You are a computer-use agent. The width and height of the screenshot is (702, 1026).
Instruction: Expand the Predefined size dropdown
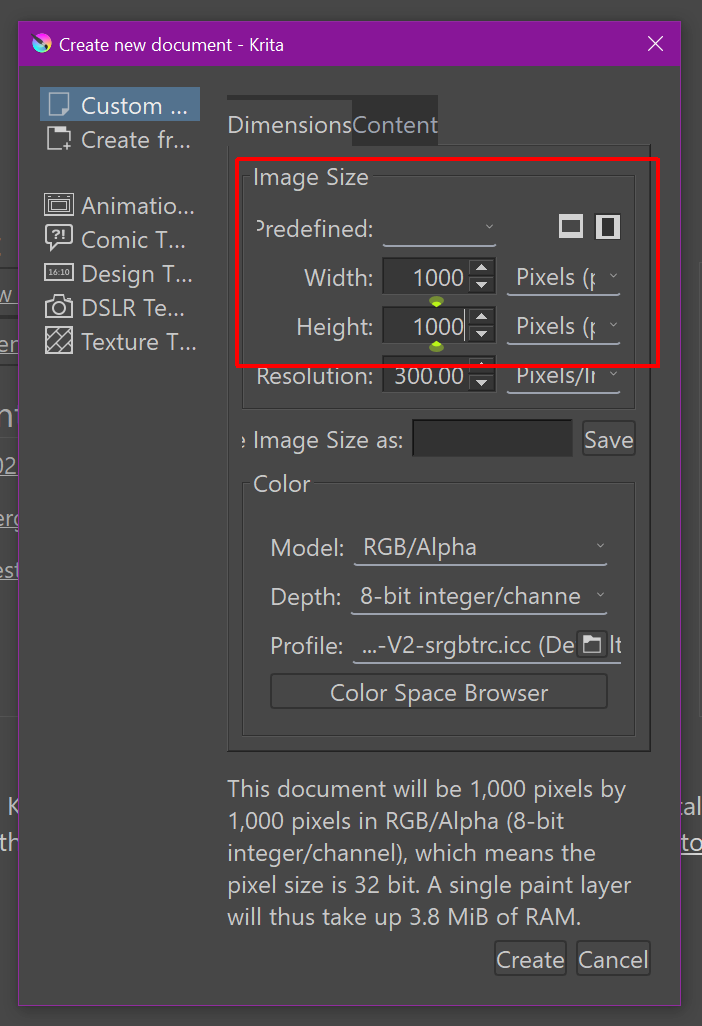pos(439,229)
